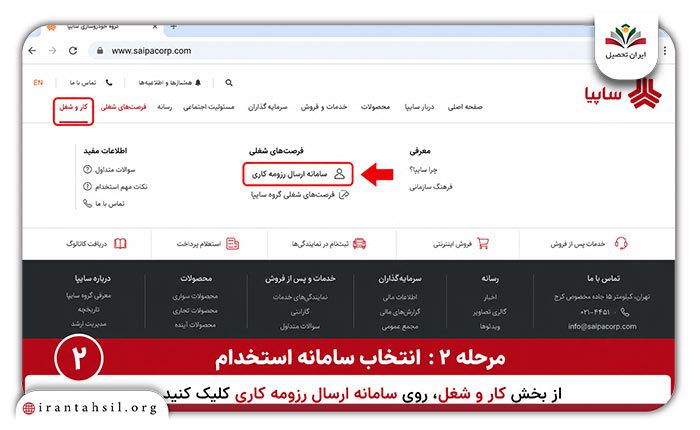Click question icon beside سوالات متداول
The image size is (700, 430).
tap(87, 170)
